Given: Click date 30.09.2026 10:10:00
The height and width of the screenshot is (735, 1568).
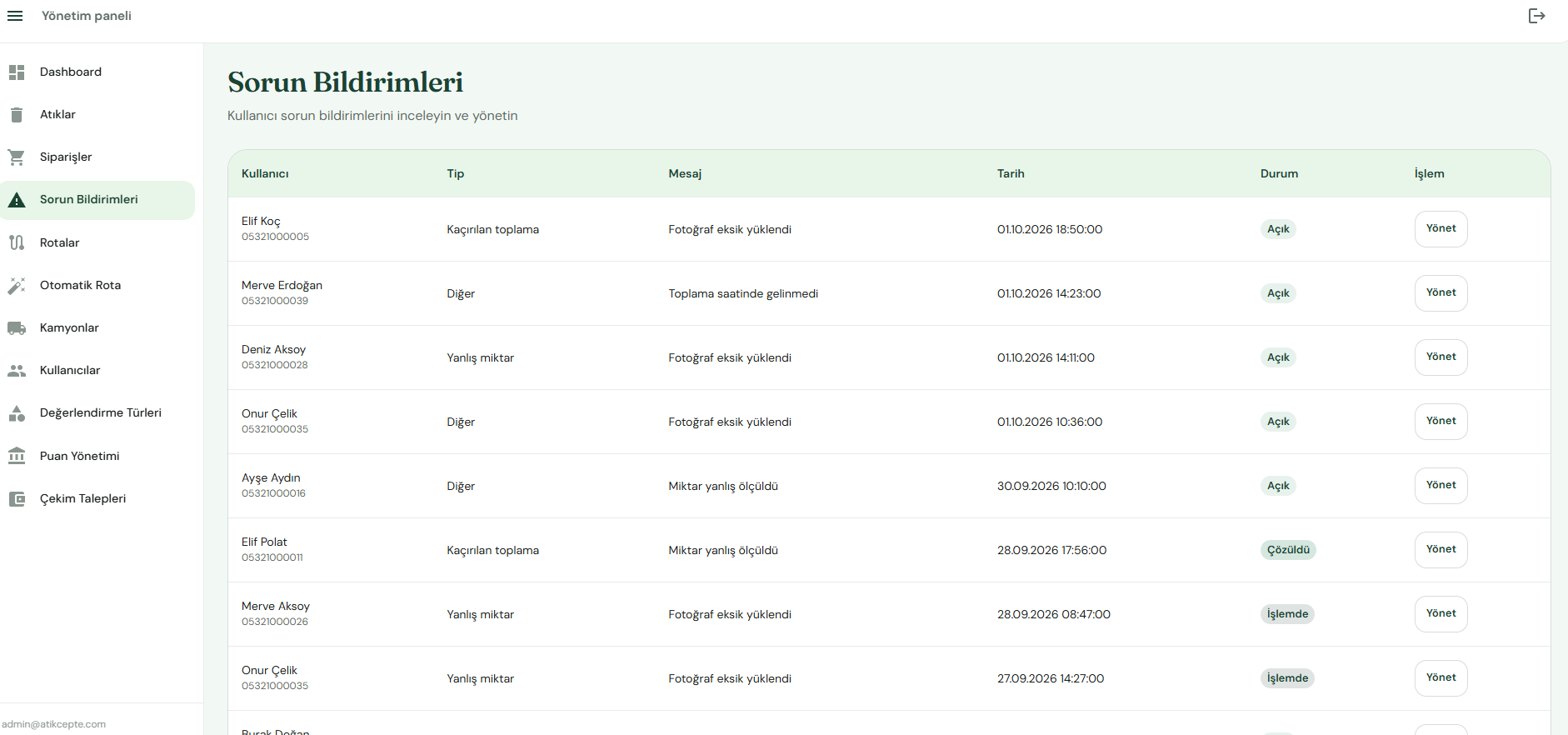Looking at the screenshot, I should pos(1051,486).
